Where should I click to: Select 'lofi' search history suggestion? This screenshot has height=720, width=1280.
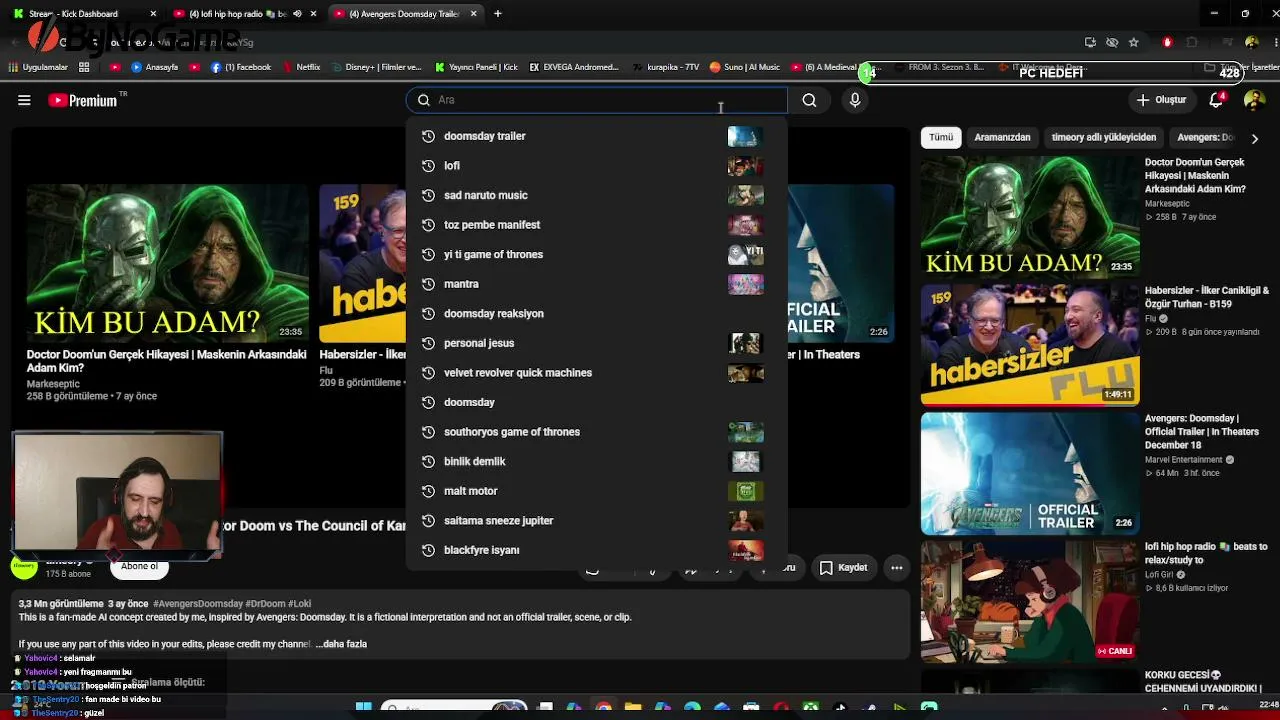(596, 166)
